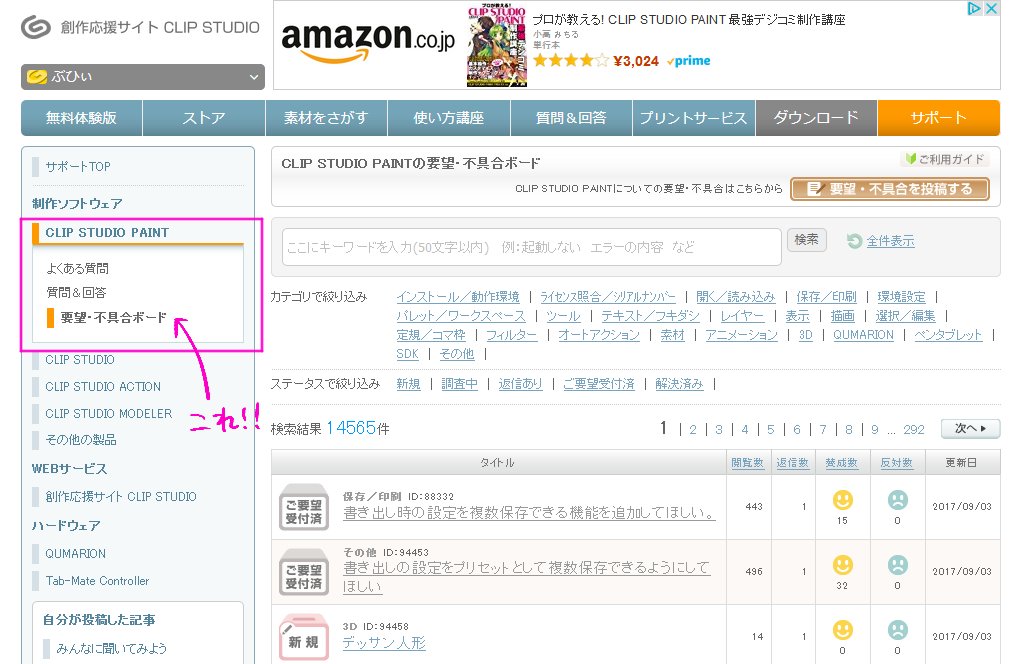Image resolution: width=1034 pixels, height=664 pixels.
Task: Go to results page 5
Action: [770, 430]
